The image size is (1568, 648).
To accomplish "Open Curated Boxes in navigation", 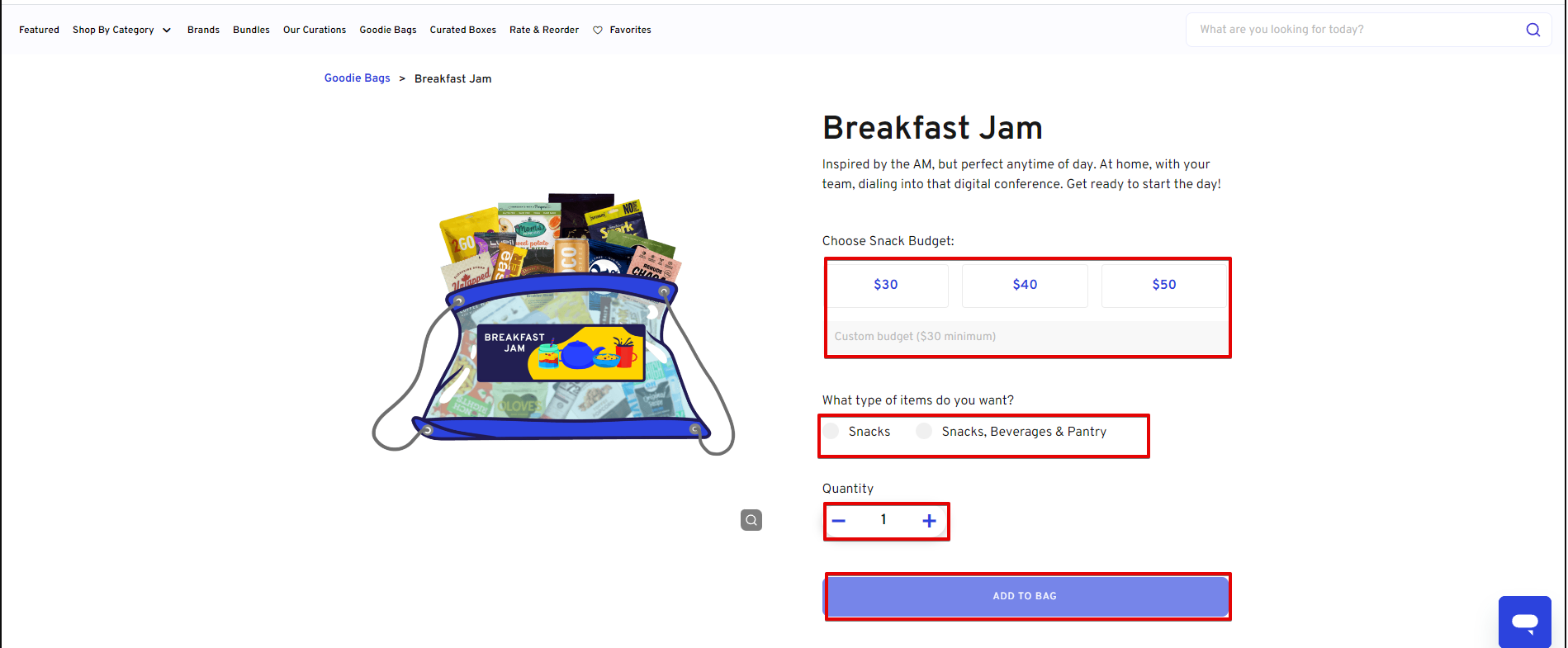I will click(x=462, y=31).
